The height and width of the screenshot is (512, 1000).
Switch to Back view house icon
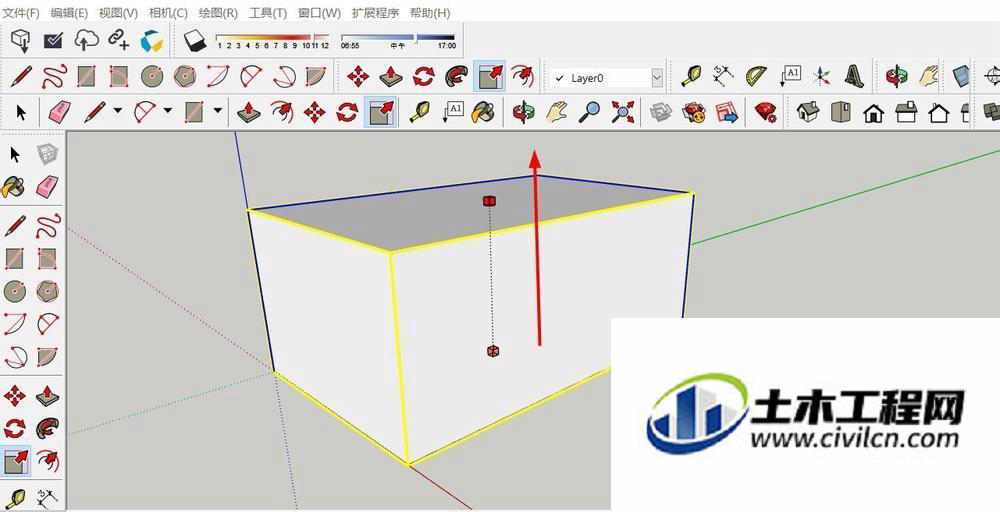coord(939,113)
